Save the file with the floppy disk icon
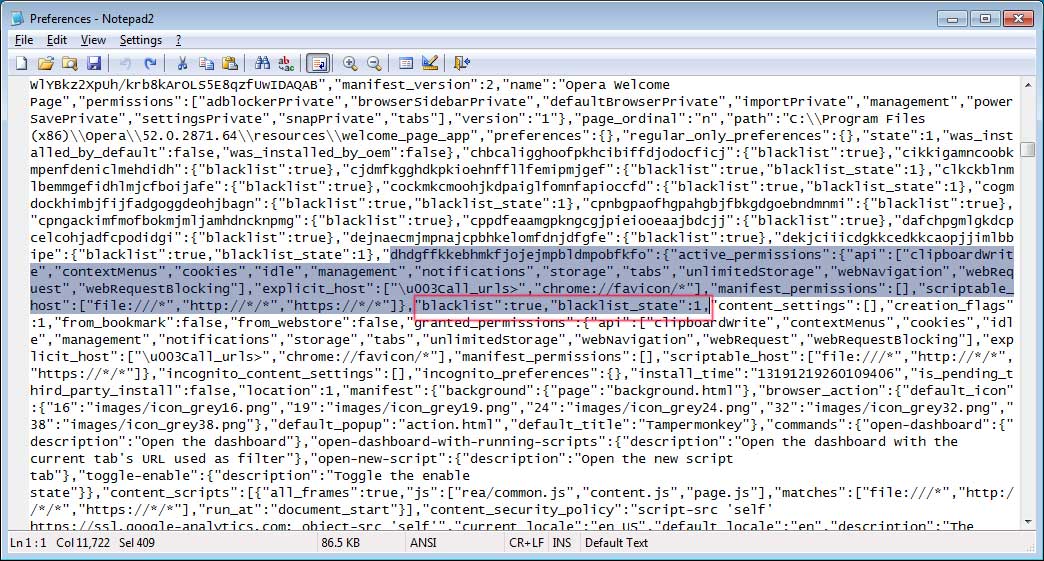The width and height of the screenshot is (1044, 561). (94, 63)
